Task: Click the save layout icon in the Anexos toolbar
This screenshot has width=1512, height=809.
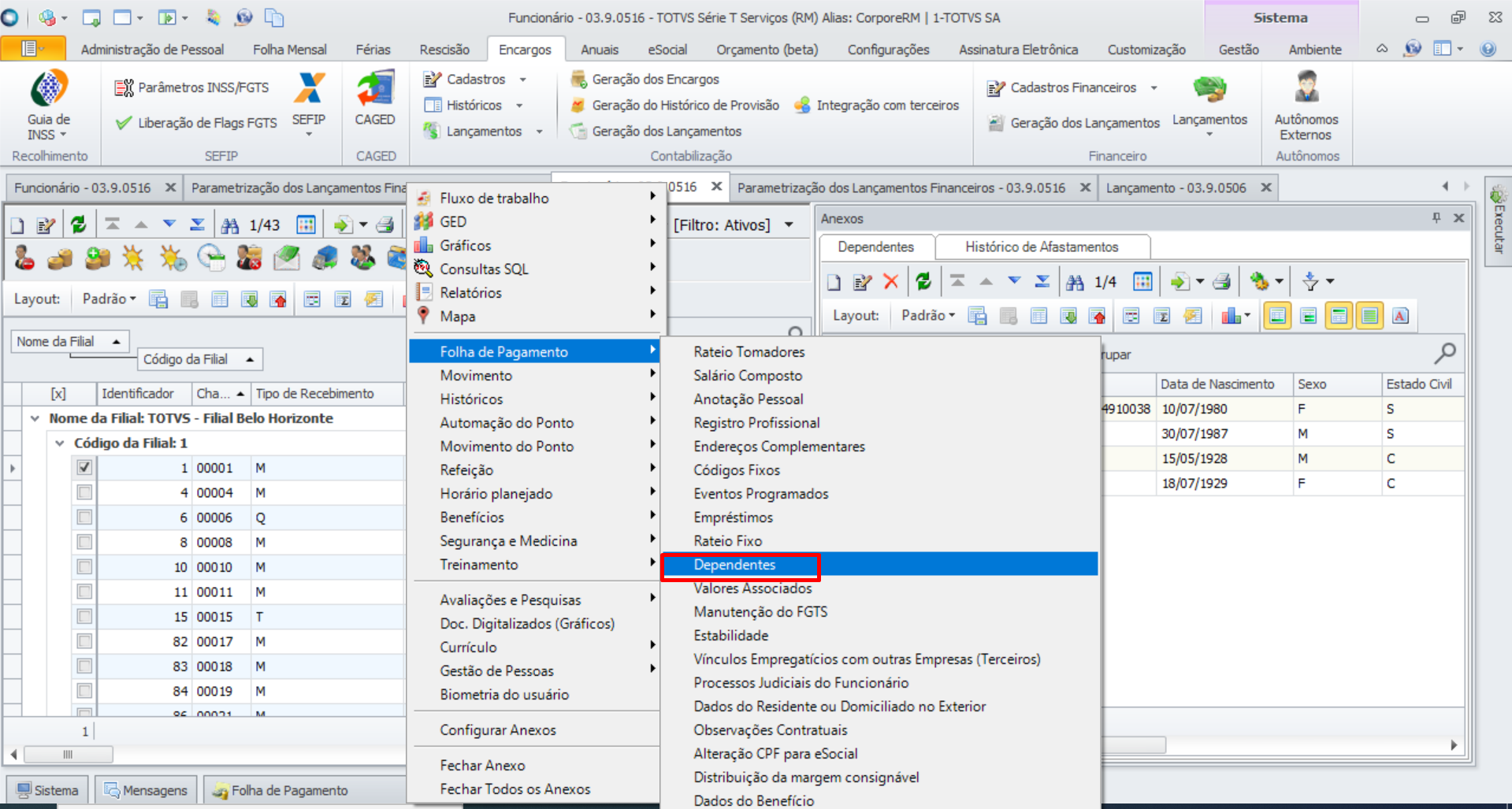Action: [977, 316]
